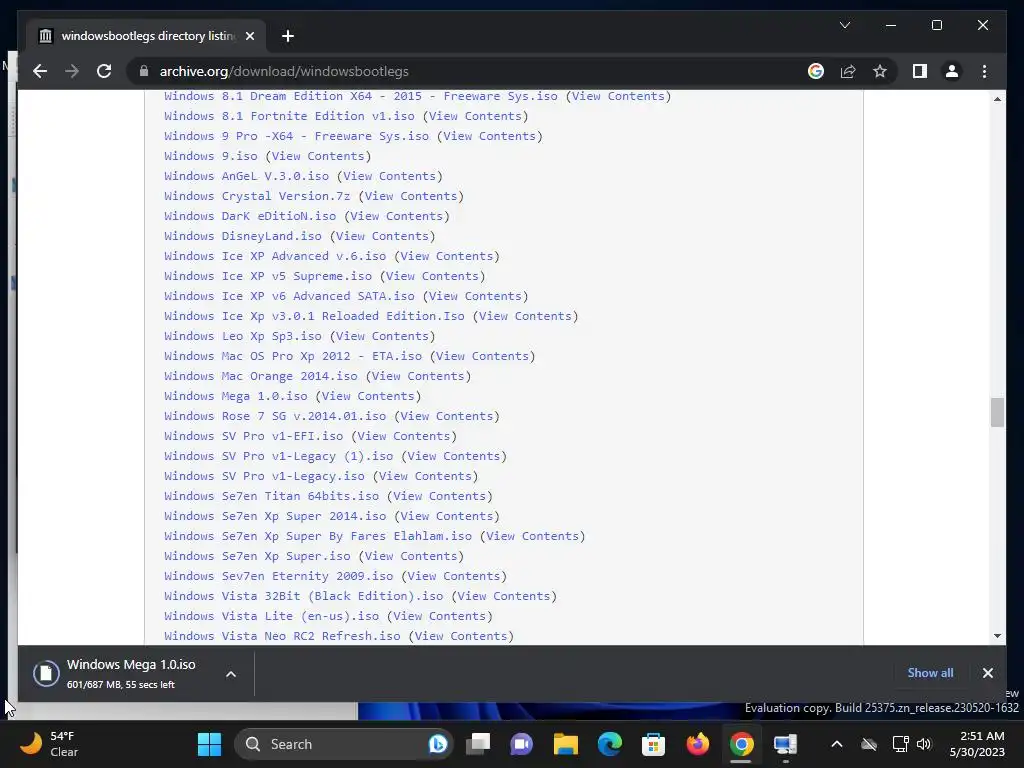The width and height of the screenshot is (1024, 768).
Task: Click the cloud sync tray icon
Action: pyautogui.click(x=869, y=744)
